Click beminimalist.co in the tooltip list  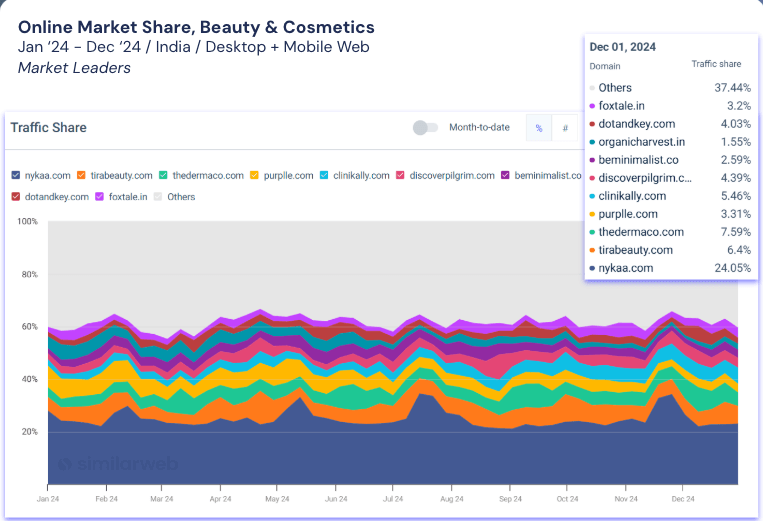click(x=638, y=160)
